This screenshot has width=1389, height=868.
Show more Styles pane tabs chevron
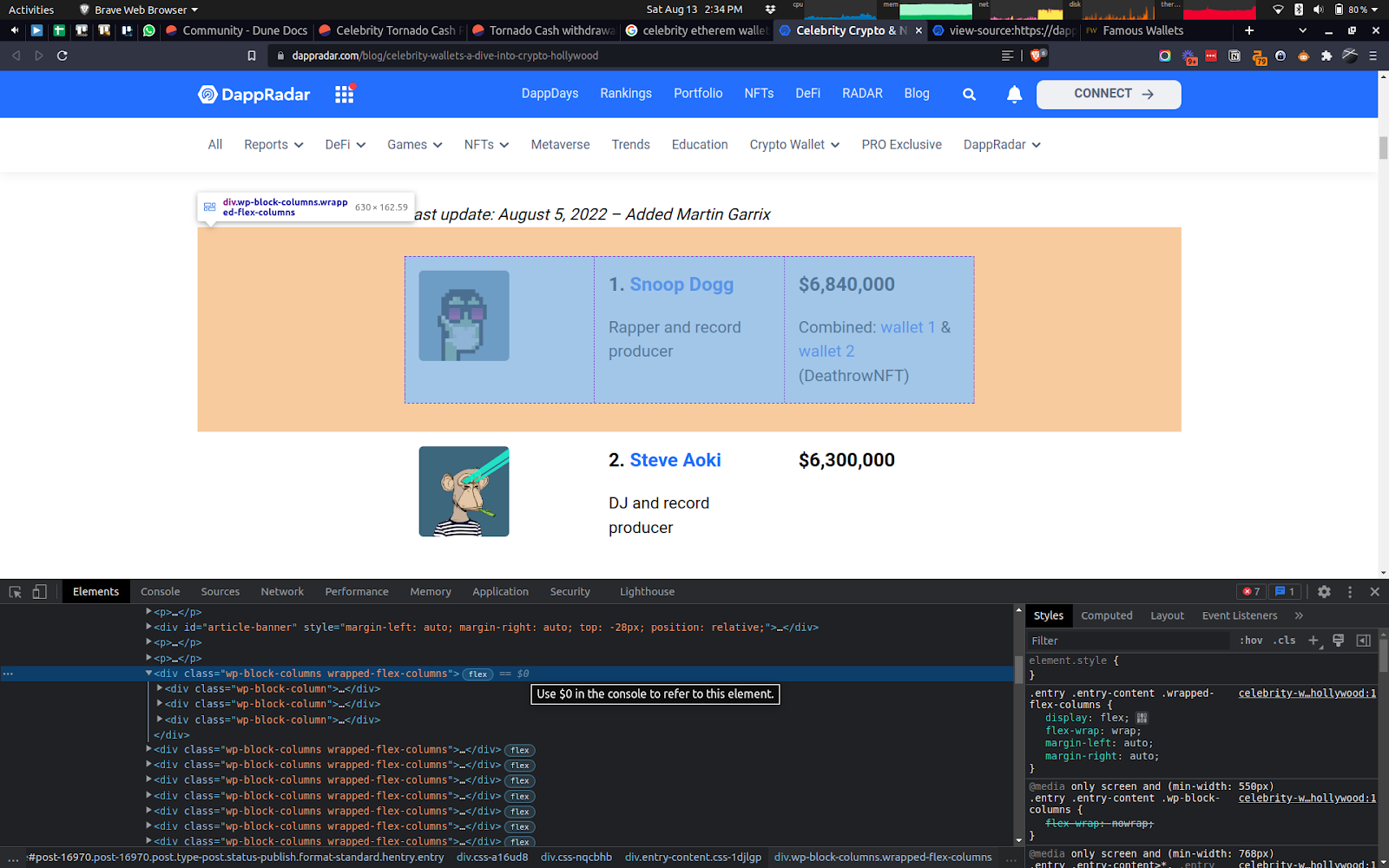[1299, 615]
